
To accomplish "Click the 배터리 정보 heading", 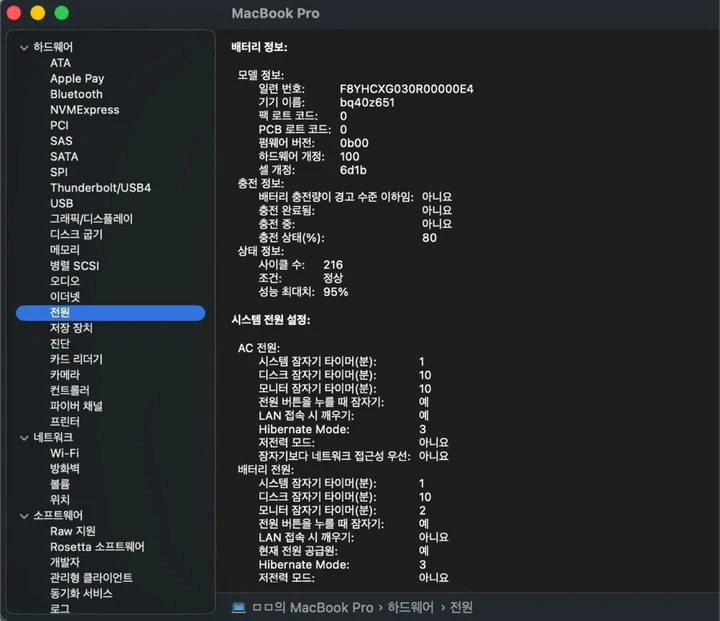I will click(259, 47).
